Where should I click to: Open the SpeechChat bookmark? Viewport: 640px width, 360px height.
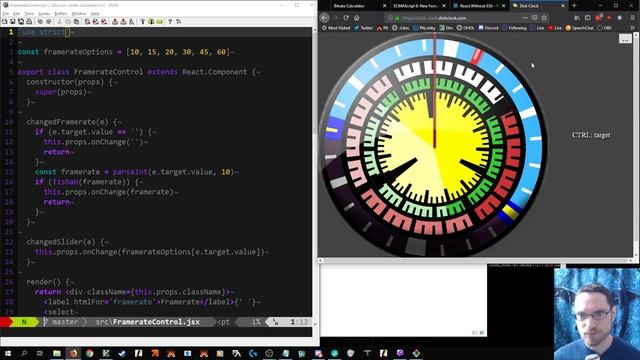point(580,28)
